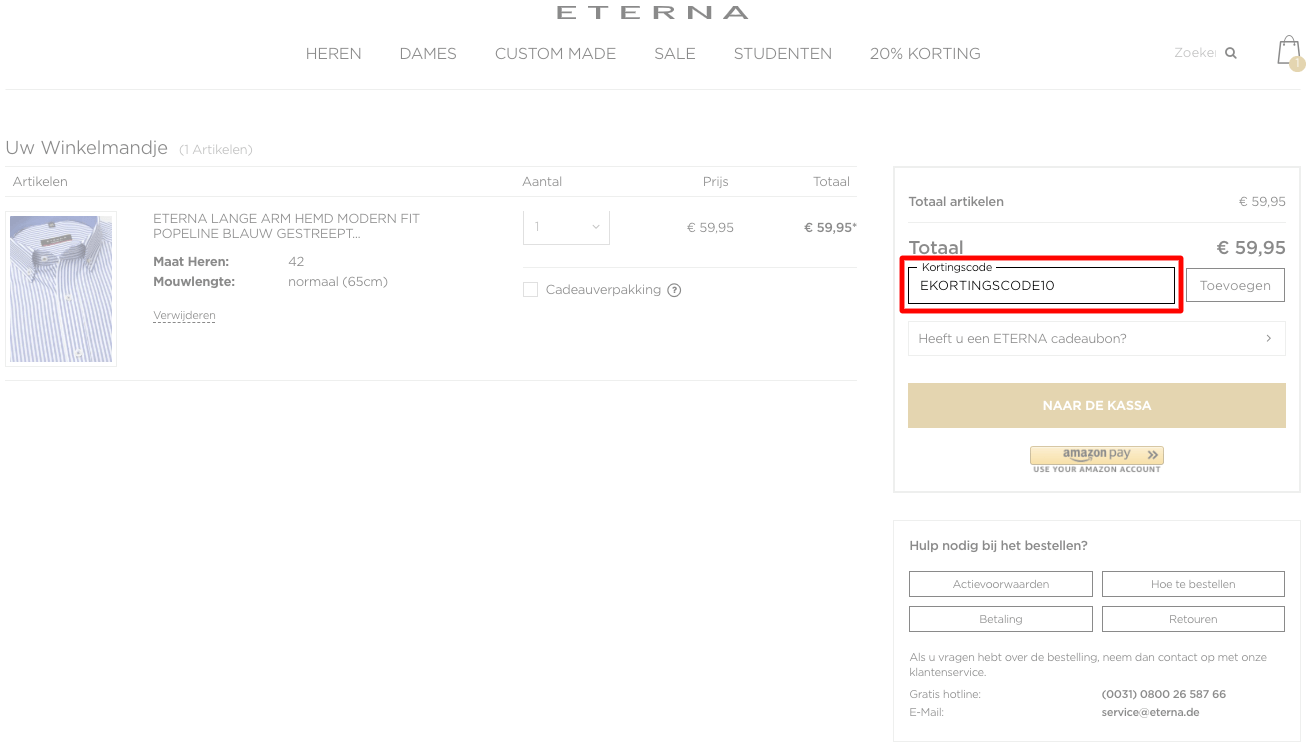Click the hotline number (0031) 0800 26 587 66
This screenshot has width=1309, height=752.
coord(1163,694)
